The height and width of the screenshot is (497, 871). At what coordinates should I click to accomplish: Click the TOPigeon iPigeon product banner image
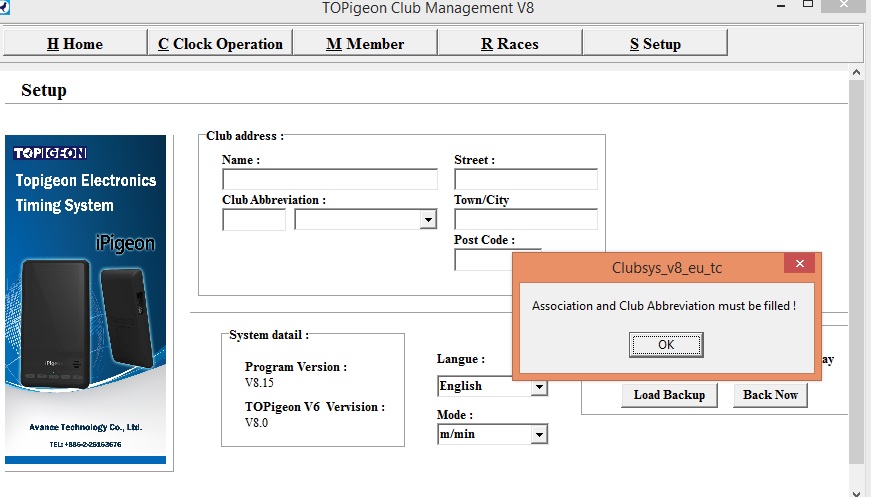pos(86,299)
